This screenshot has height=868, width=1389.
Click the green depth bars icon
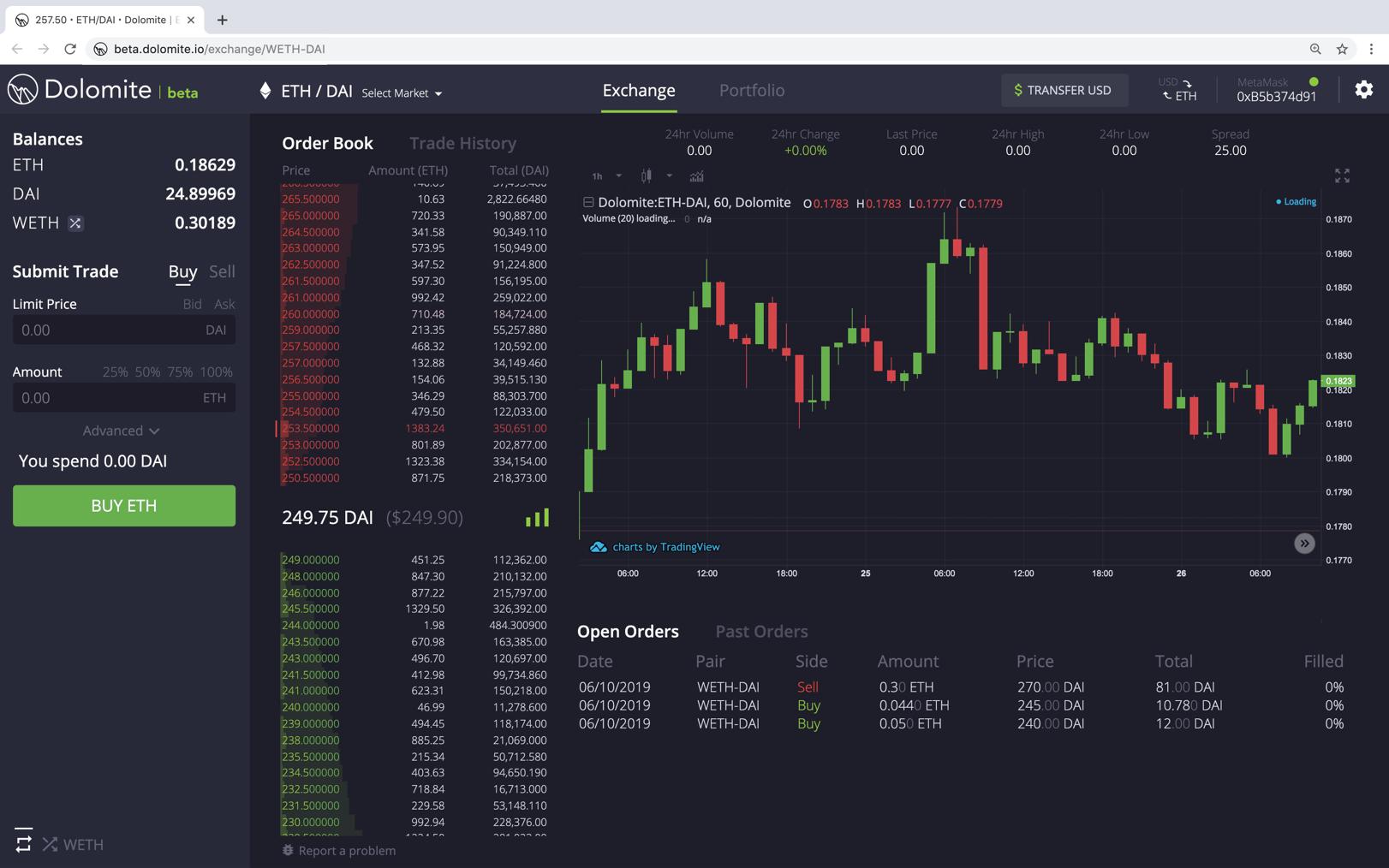(x=537, y=517)
